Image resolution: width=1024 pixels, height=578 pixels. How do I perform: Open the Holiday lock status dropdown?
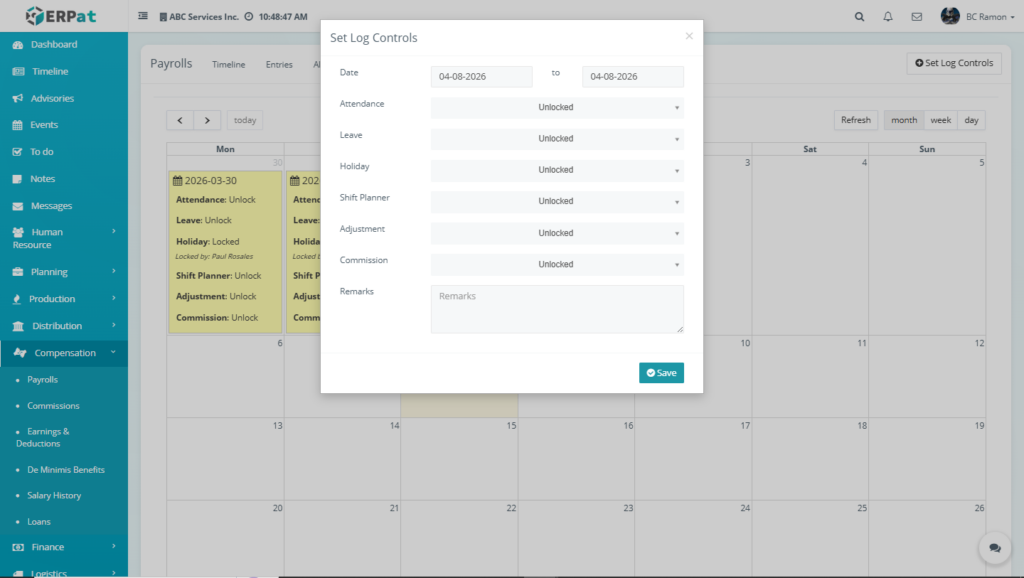[557, 170]
